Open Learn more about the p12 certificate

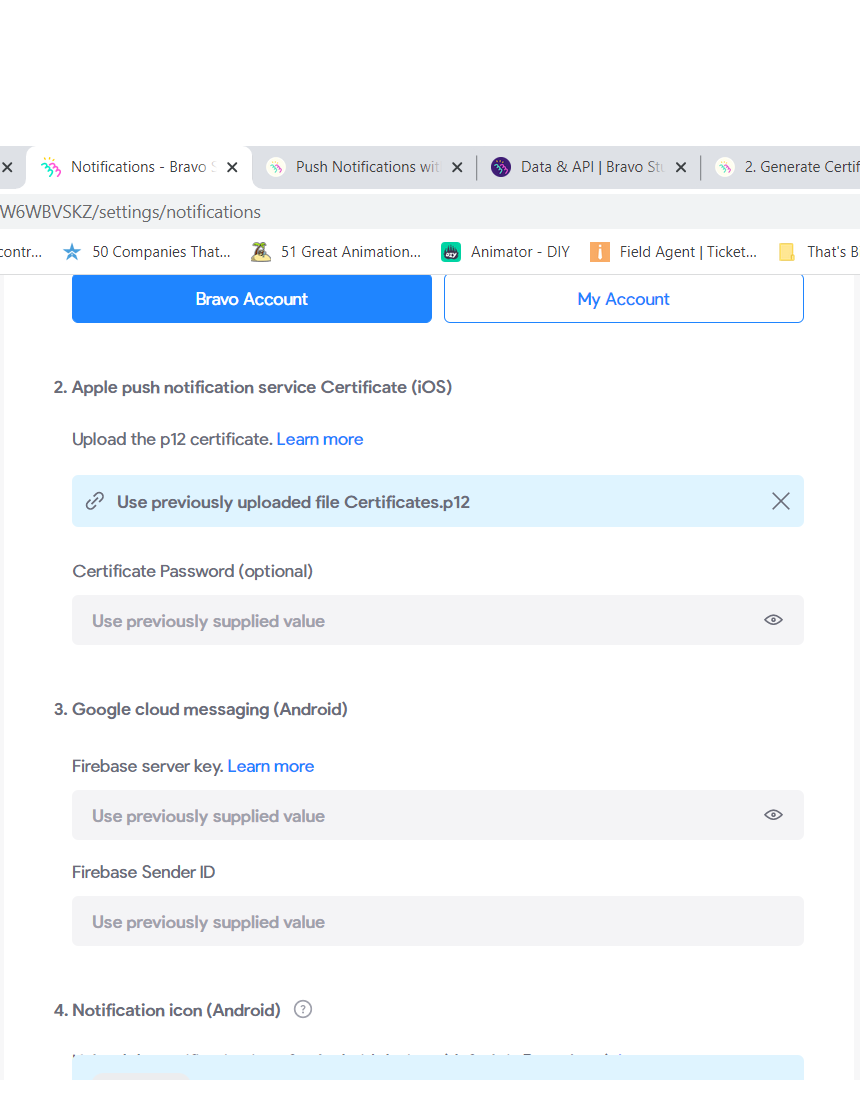coord(320,439)
